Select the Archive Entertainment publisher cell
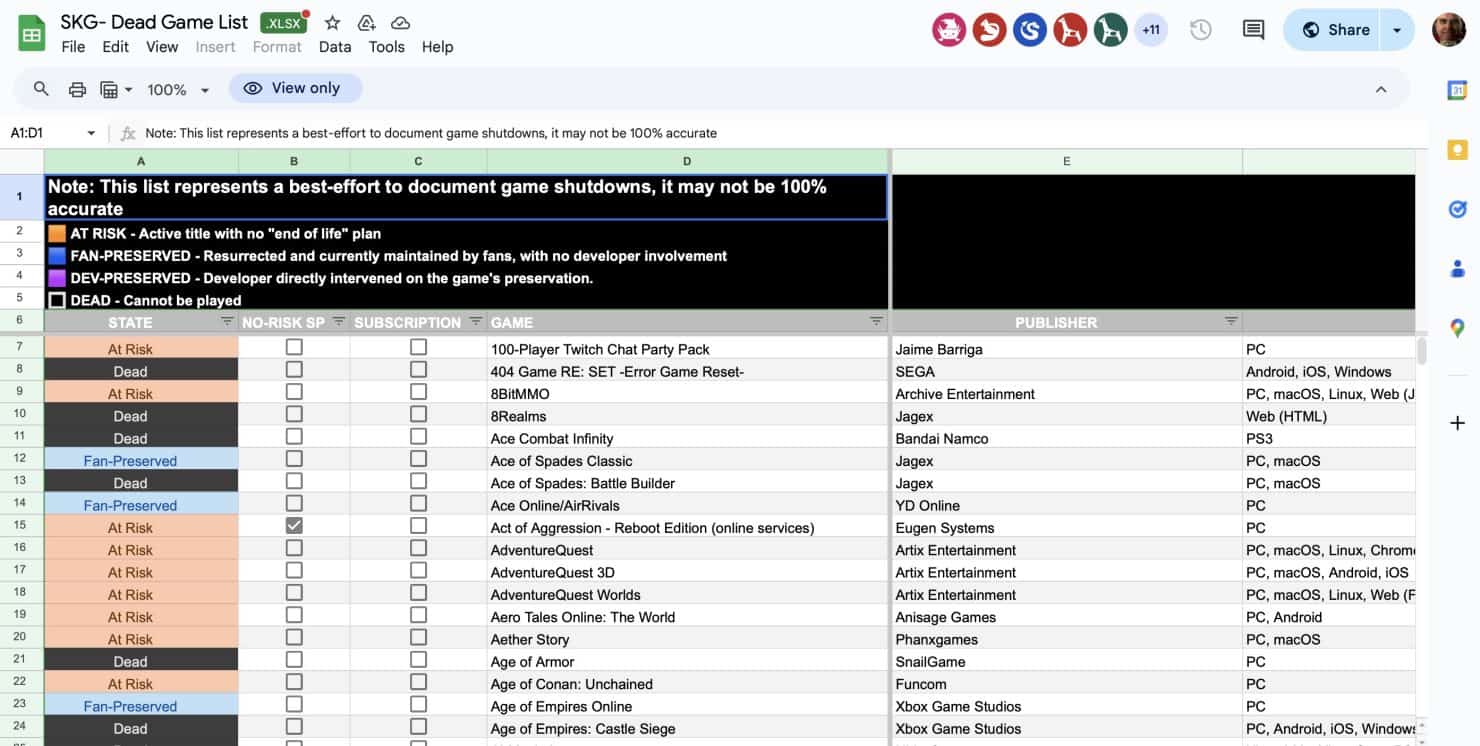The height and width of the screenshot is (746, 1480). [x=1067, y=393]
